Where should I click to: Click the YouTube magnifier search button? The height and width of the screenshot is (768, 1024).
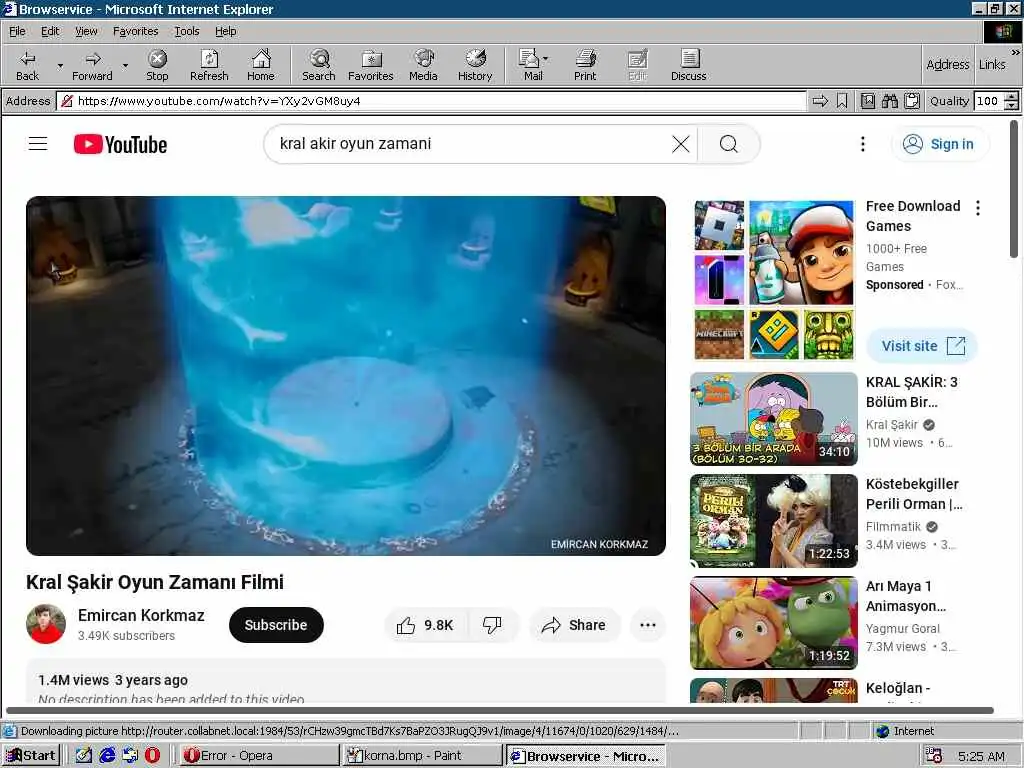[x=729, y=144]
